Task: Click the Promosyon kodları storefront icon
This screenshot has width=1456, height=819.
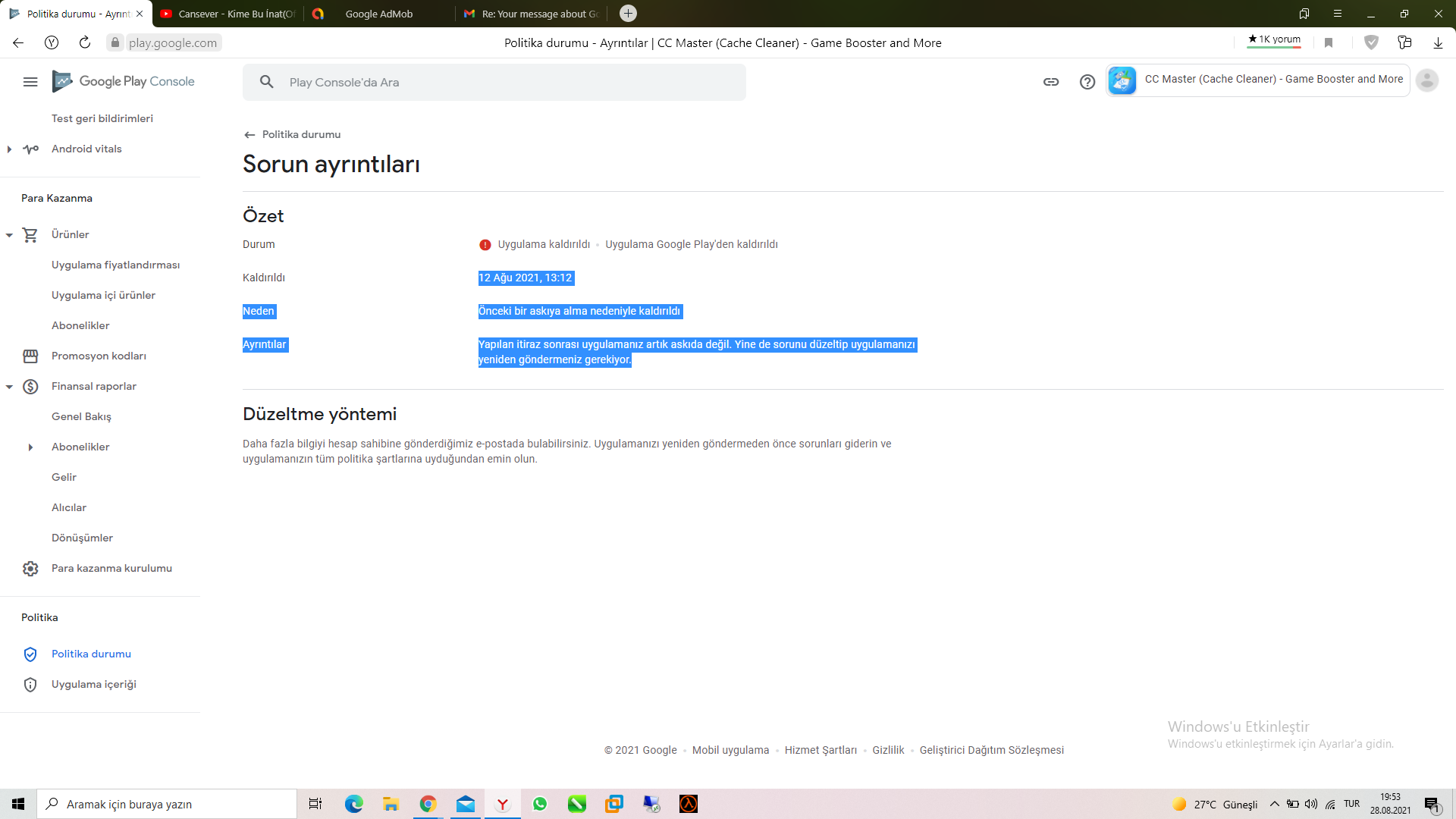Action: (x=30, y=356)
